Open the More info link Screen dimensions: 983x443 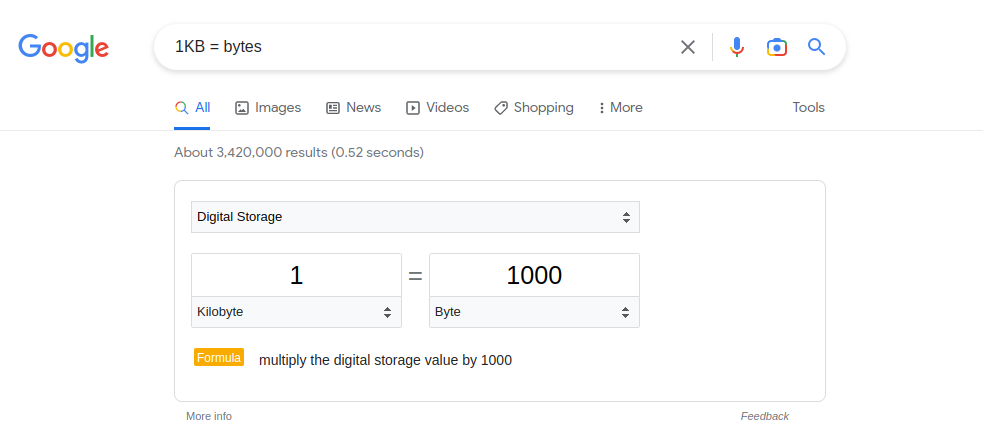tap(208, 416)
